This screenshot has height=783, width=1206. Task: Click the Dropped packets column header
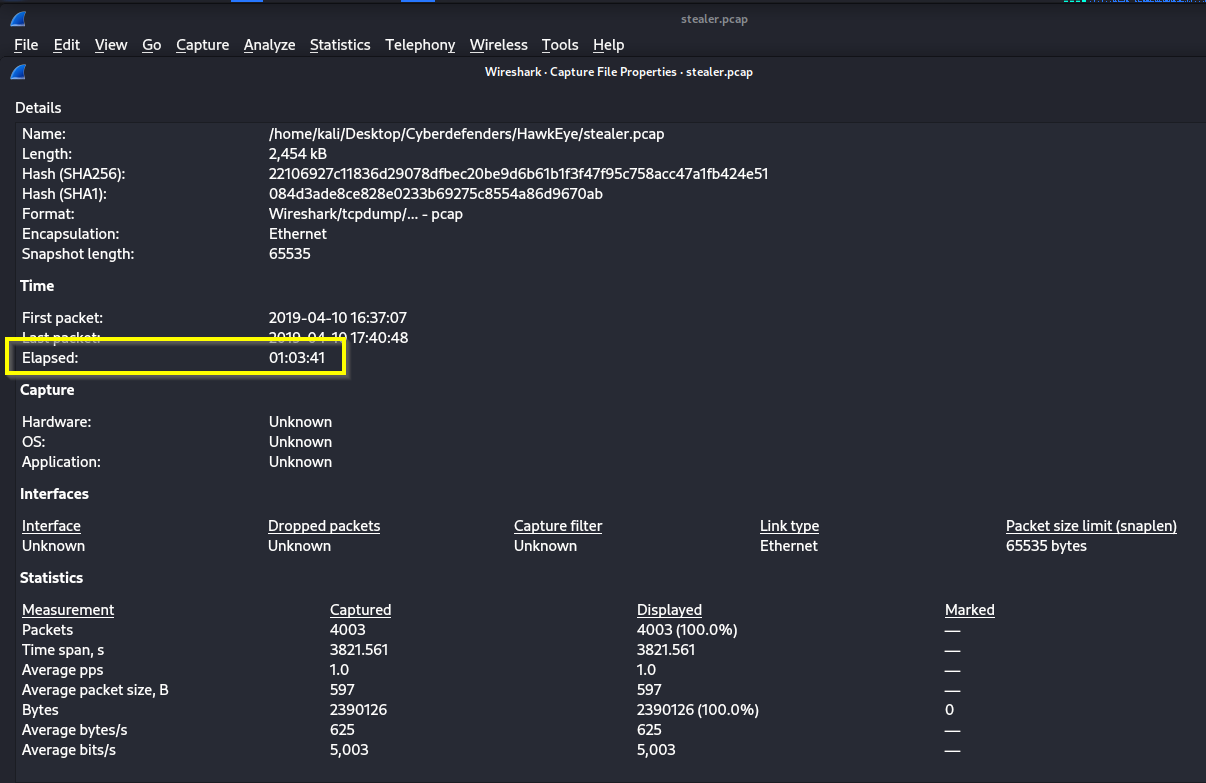[x=324, y=526]
